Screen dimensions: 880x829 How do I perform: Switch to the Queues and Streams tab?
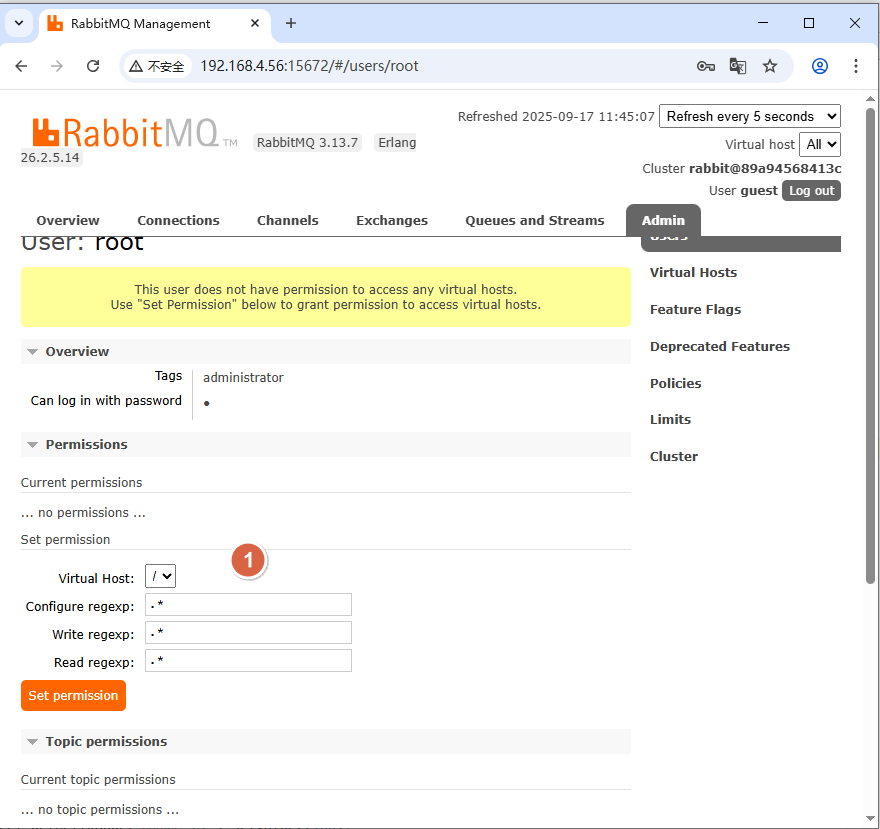point(534,221)
